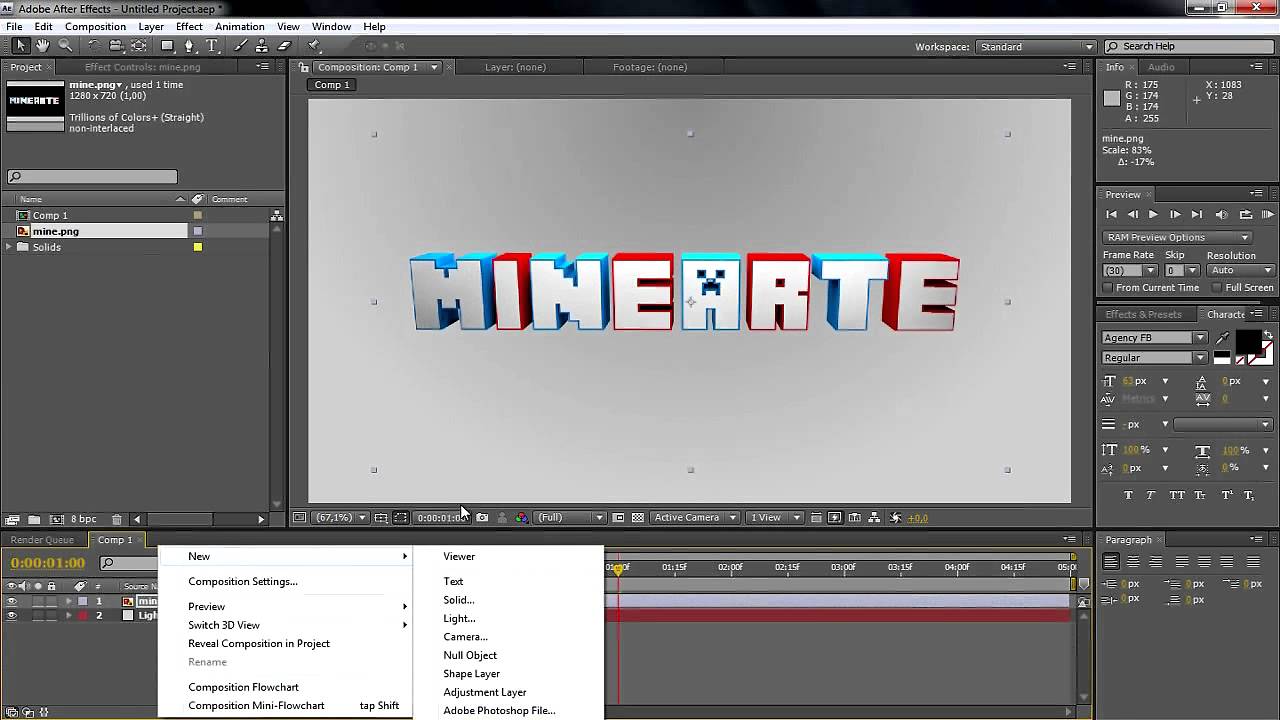Open the Resolution Auto dropdown
Viewport: 1280px width, 720px height.
tap(1240, 270)
